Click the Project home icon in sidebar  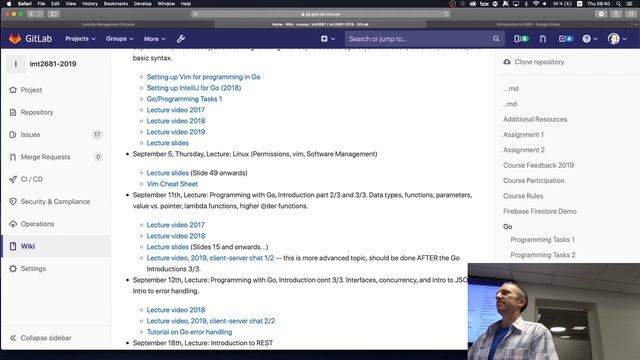coord(13,90)
